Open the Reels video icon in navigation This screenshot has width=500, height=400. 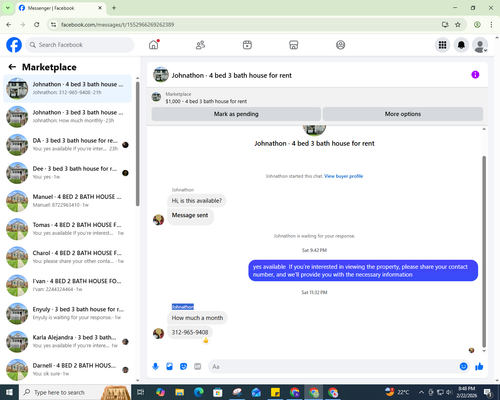(247, 45)
